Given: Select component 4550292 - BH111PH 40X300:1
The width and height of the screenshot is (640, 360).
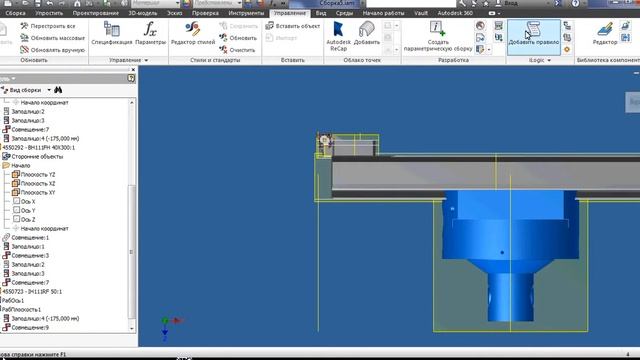Looking at the screenshot, I should 38,147.
